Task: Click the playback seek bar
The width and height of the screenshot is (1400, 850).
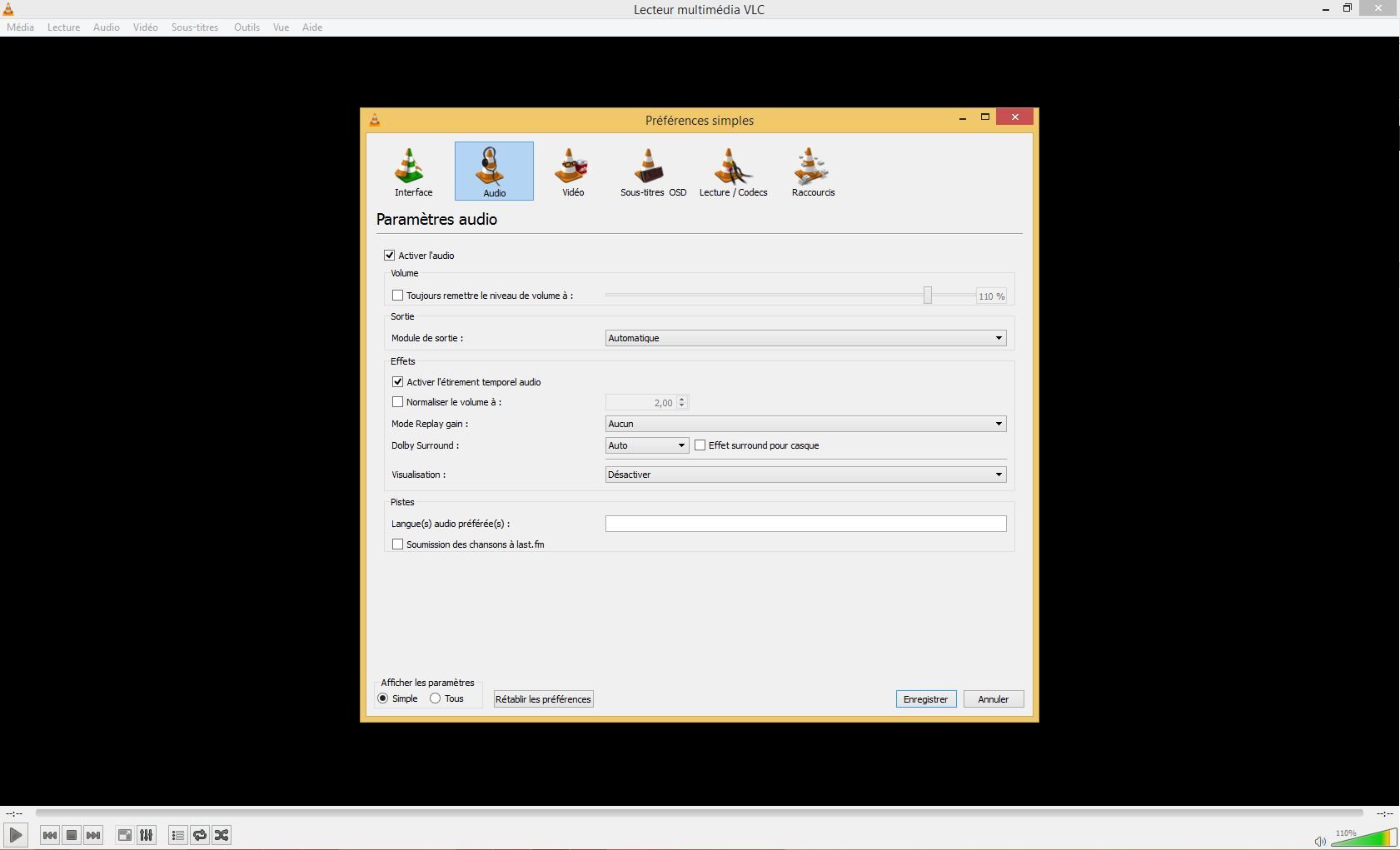Action: pos(700,813)
